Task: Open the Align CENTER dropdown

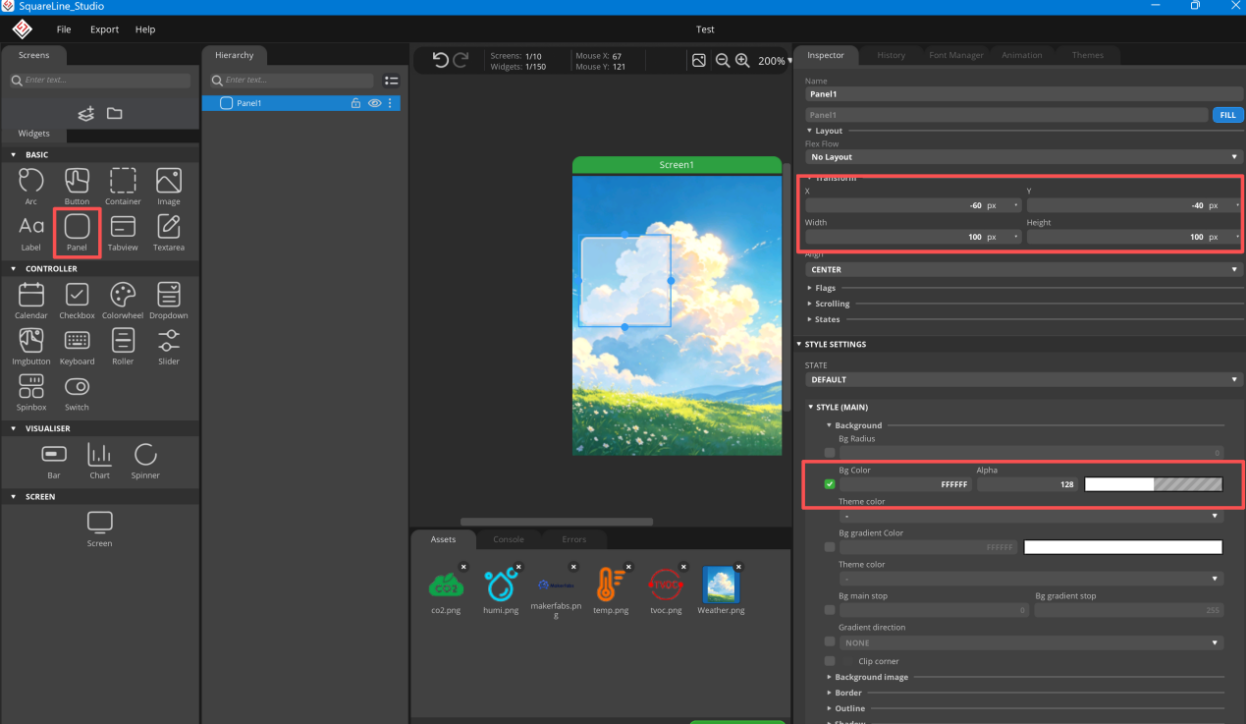Action: pos(1023,269)
